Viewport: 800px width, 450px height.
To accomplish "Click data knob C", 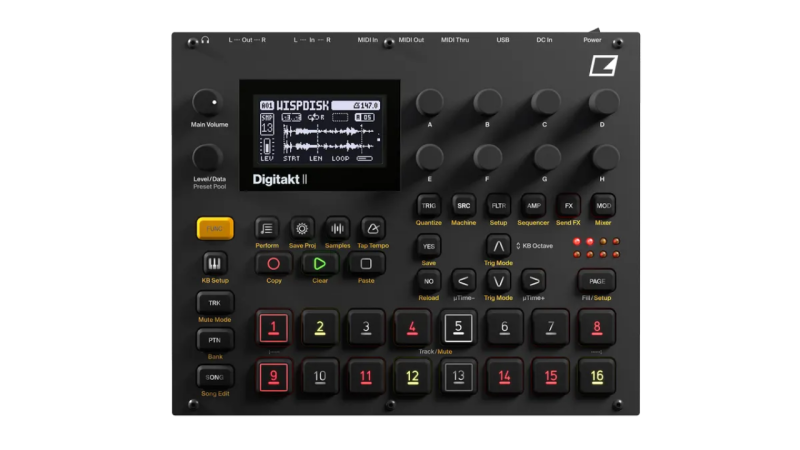I will (x=545, y=102).
